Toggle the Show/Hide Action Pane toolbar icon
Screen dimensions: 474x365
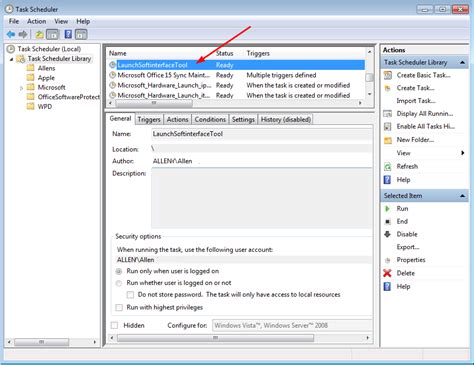tap(81, 34)
